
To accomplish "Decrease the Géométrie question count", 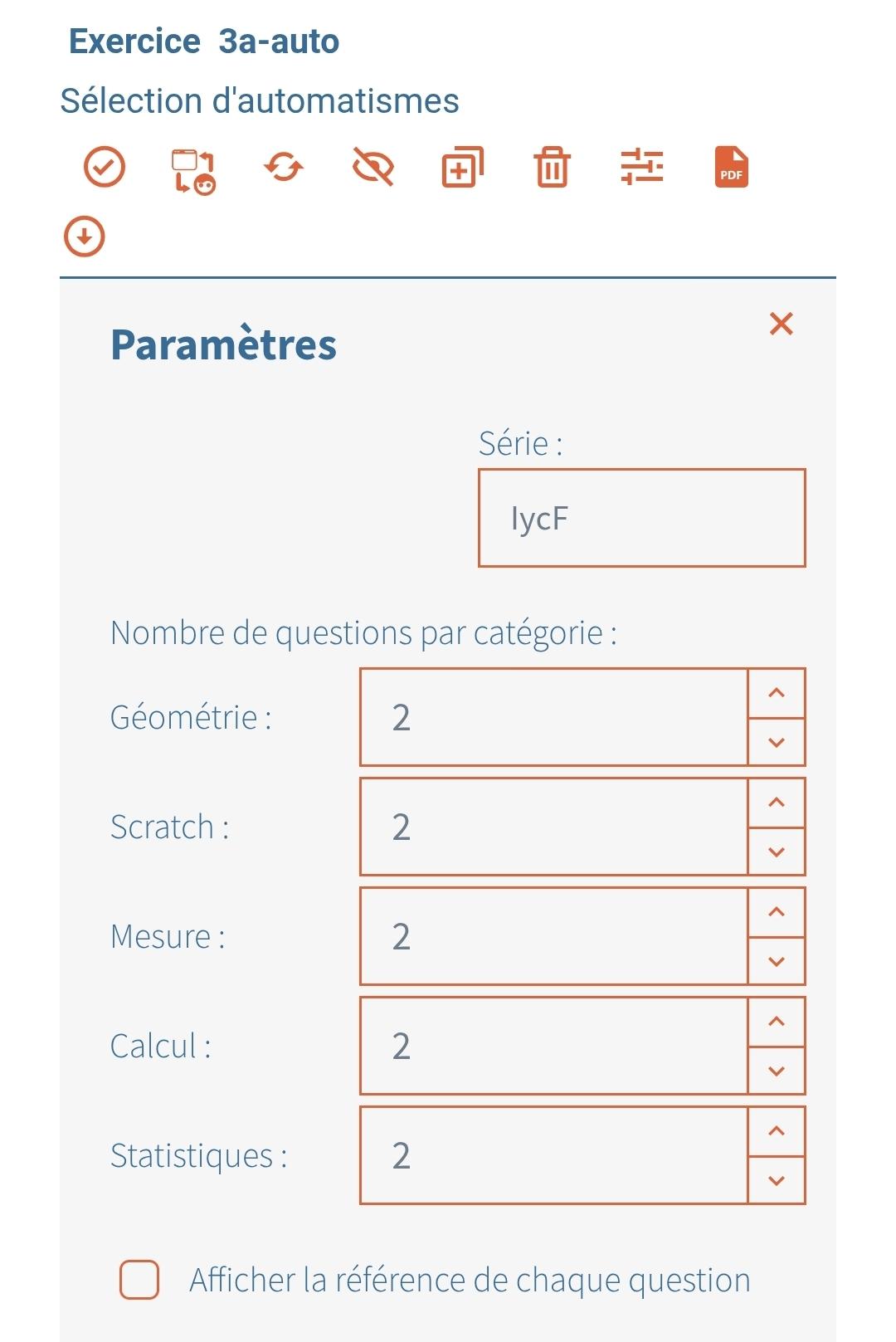I will pos(777,742).
